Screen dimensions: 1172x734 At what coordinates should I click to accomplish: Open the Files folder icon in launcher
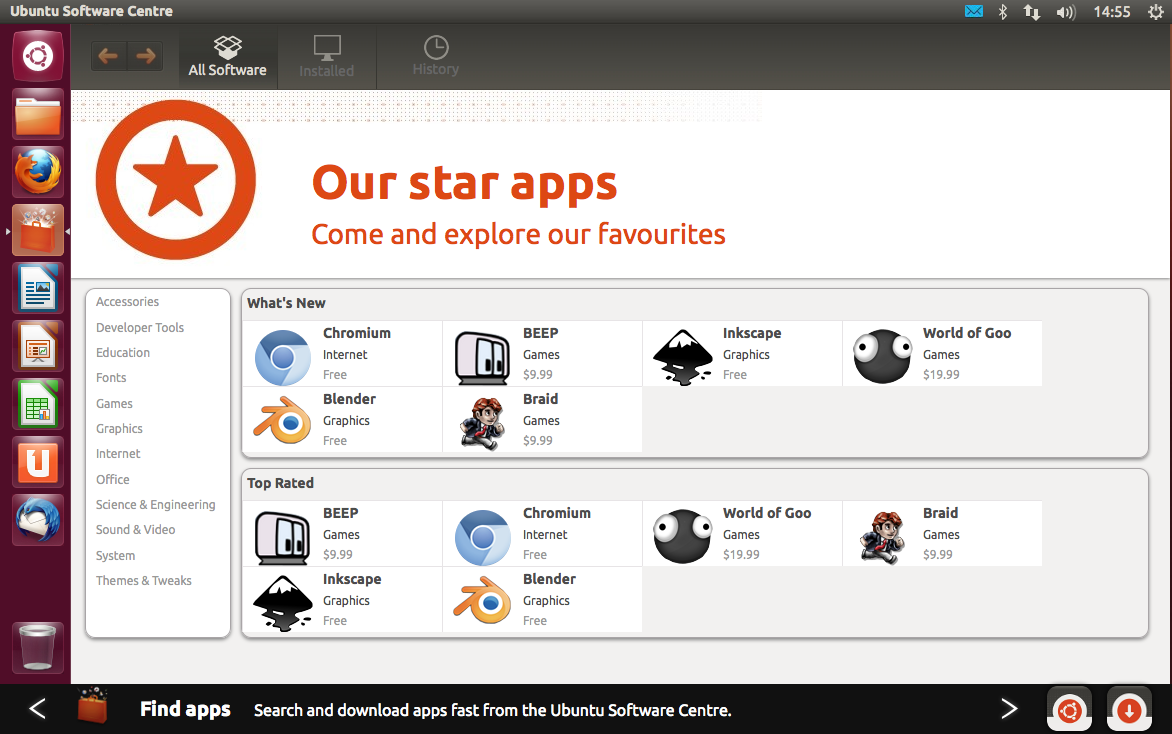[x=37, y=114]
